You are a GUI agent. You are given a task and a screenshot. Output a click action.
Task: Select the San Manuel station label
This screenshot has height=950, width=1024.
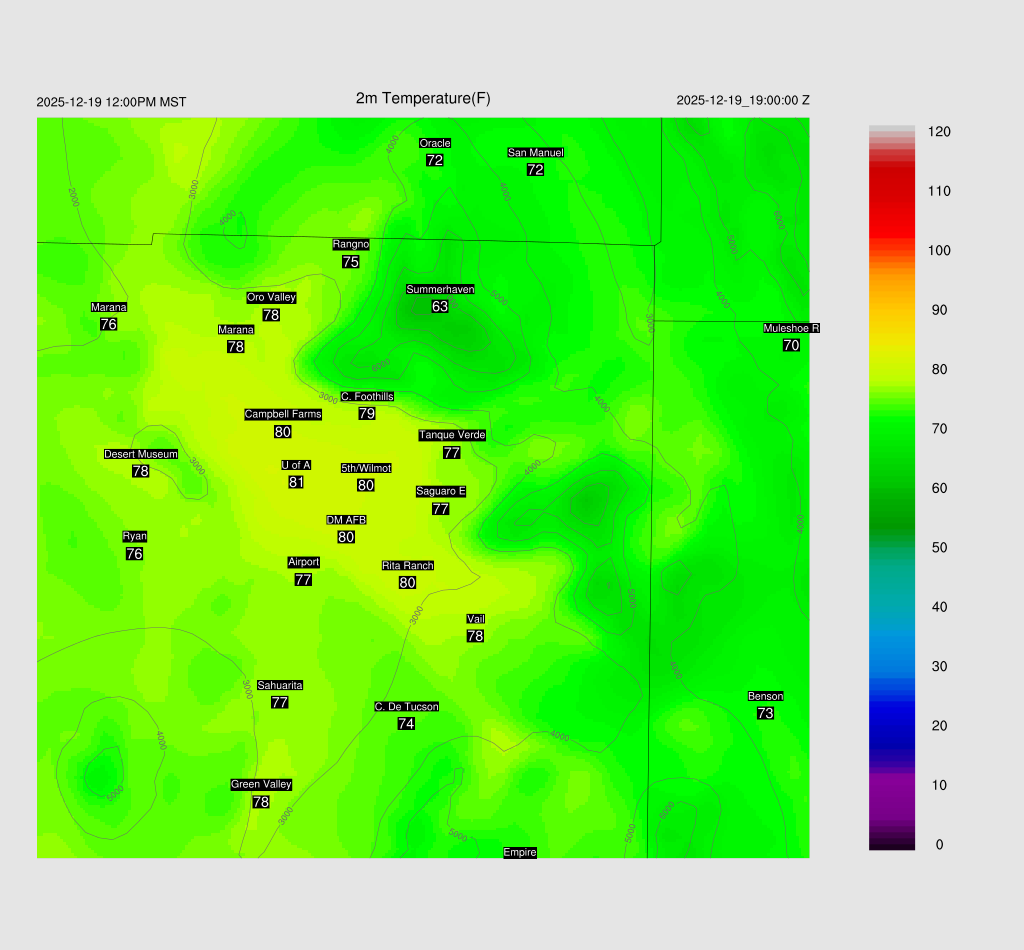(x=535, y=153)
